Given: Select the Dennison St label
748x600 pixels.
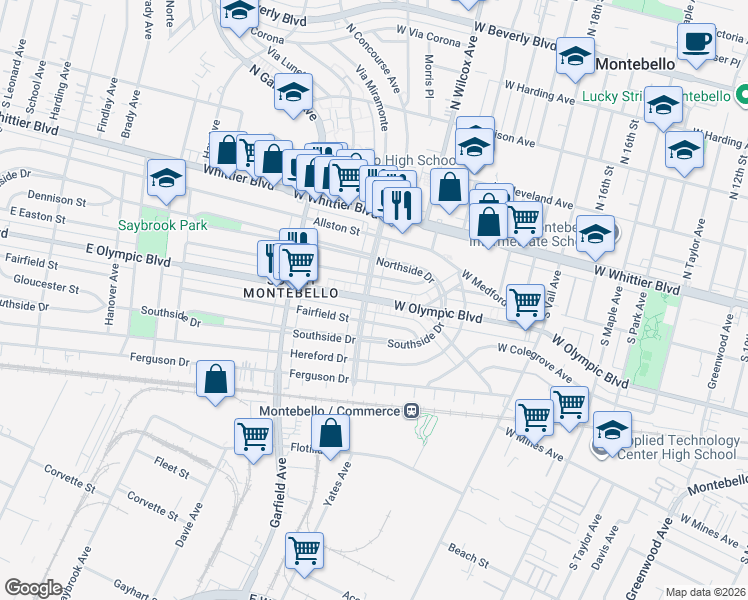Looking at the screenshot, I should click(x=57, y=198).
